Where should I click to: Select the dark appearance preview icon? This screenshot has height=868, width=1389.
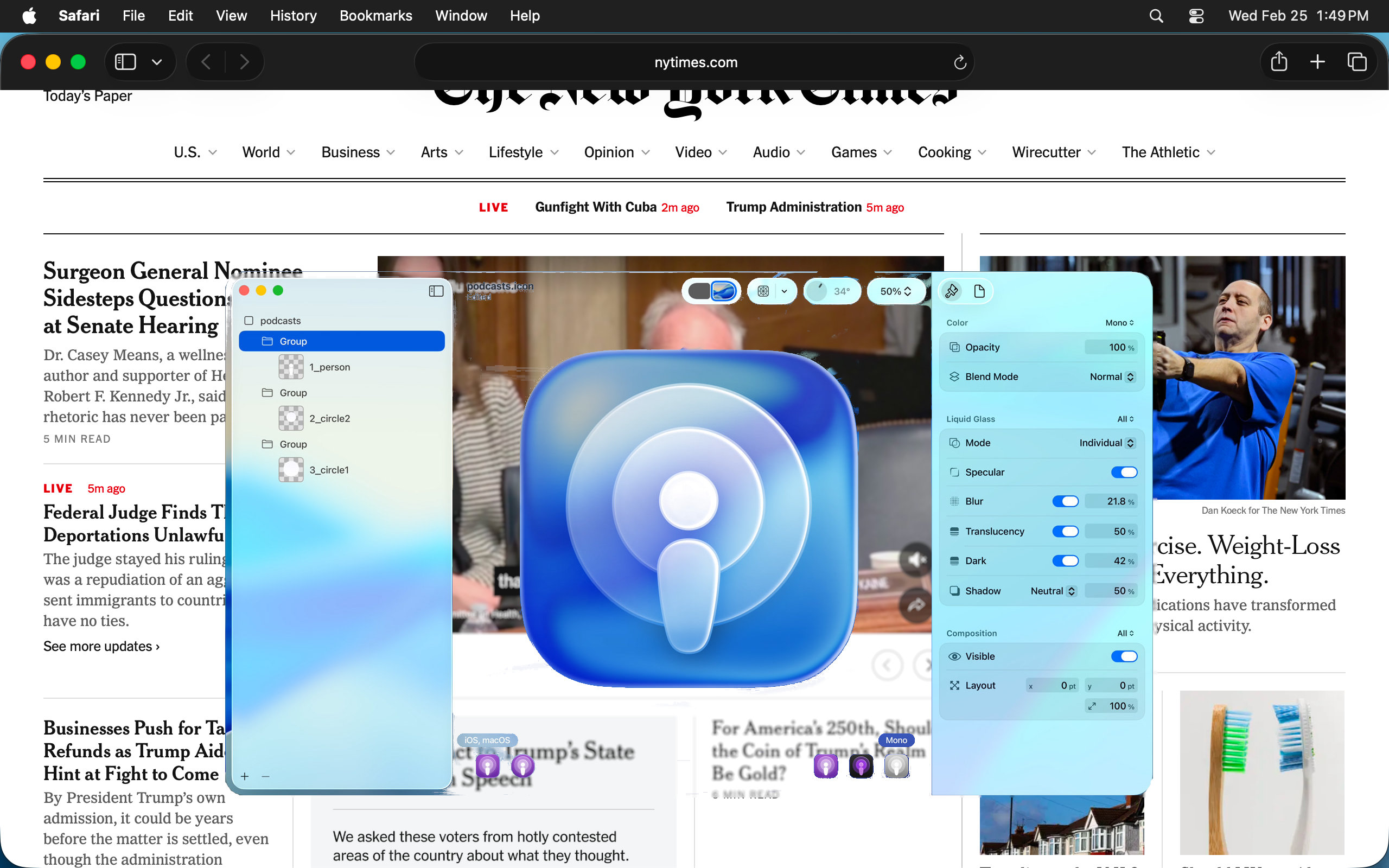(x=861, y=766)
